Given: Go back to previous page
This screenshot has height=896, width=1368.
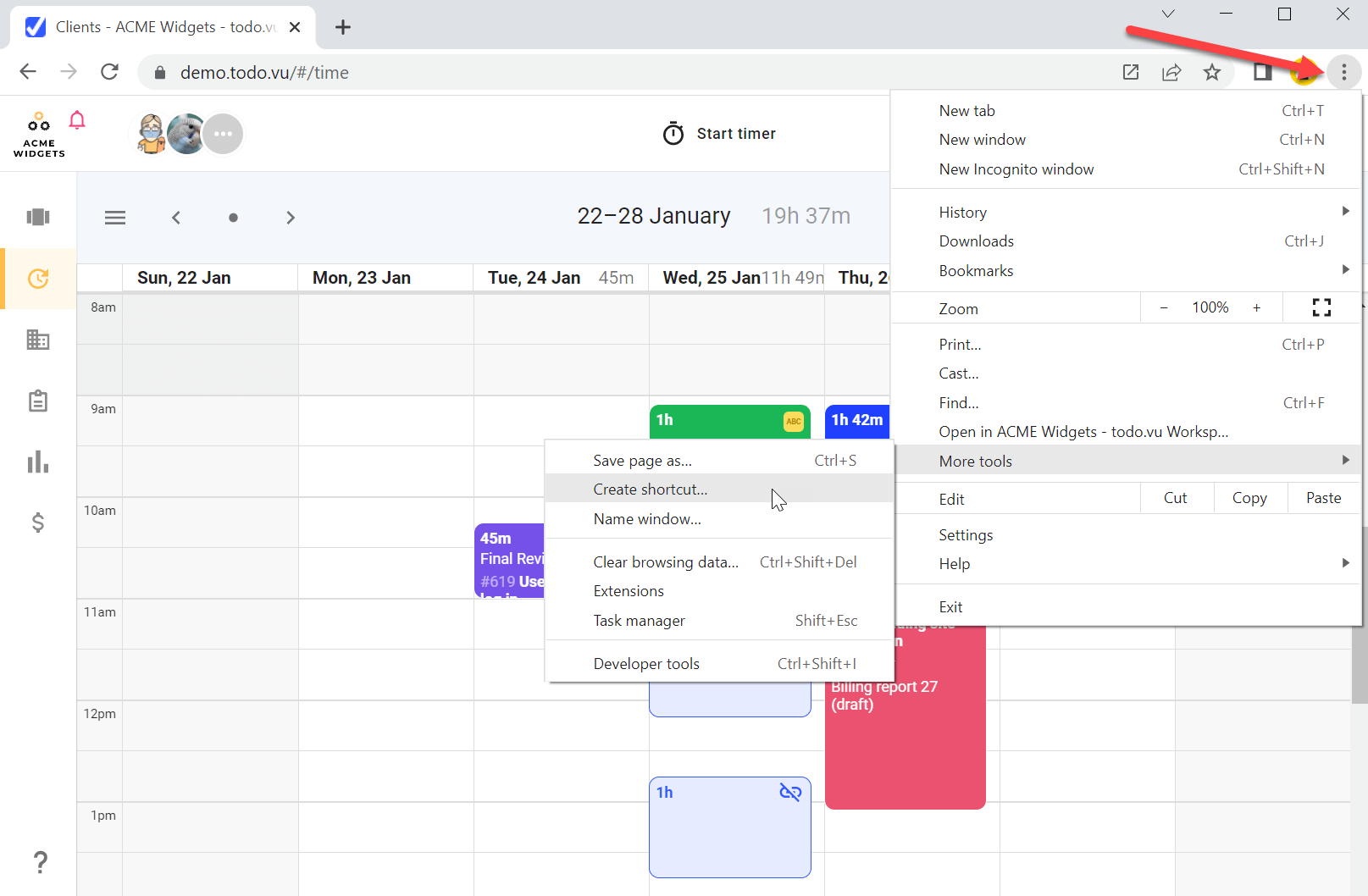Looking at the screenshot, I should pos(28,72).
